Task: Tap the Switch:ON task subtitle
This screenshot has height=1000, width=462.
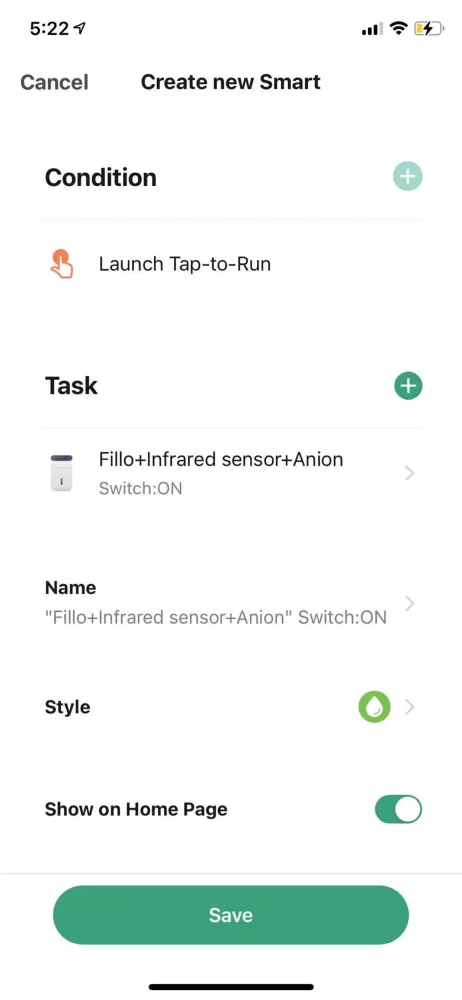Action: pos(140,489)
